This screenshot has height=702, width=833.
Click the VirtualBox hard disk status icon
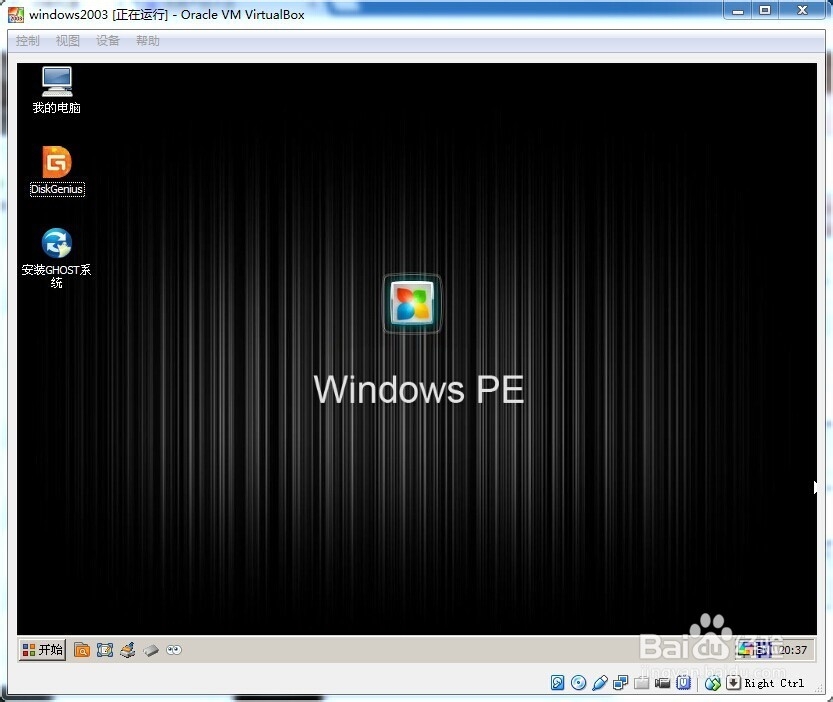point(558,682)
